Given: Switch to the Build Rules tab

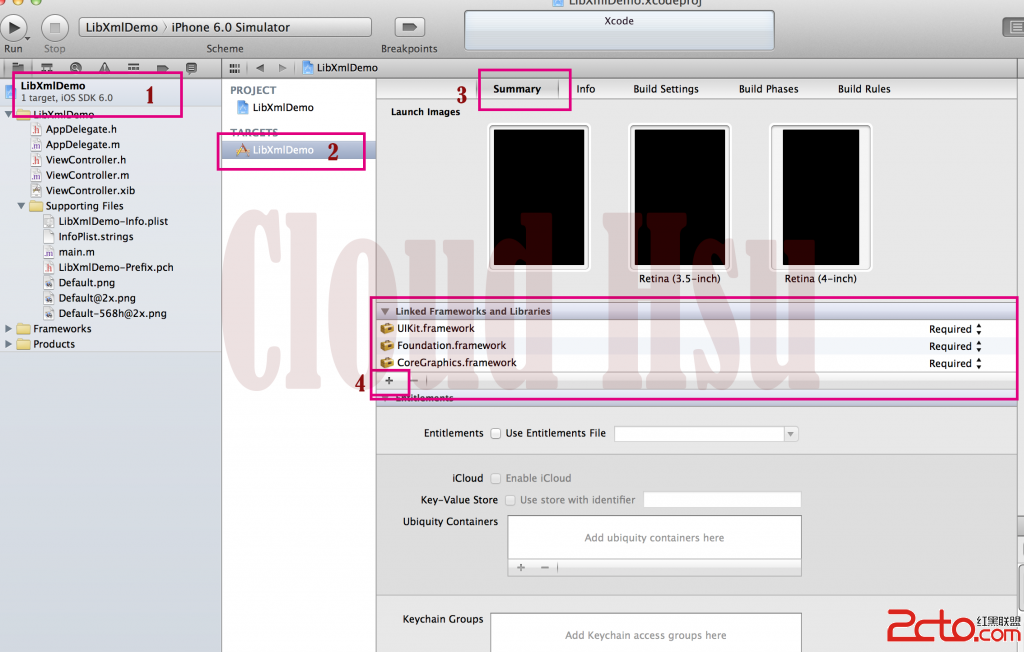Looking at the screenshot, I should (864, 89).
